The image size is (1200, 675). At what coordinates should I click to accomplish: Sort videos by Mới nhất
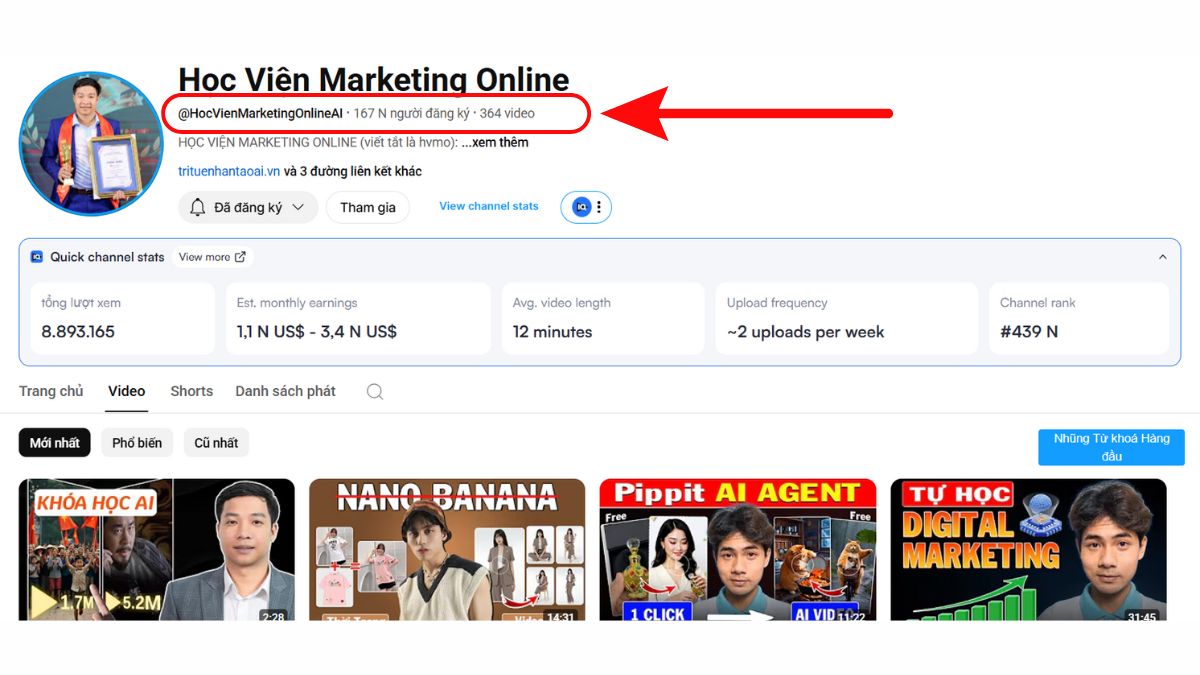pyautogui.click(x=55, y=443)
